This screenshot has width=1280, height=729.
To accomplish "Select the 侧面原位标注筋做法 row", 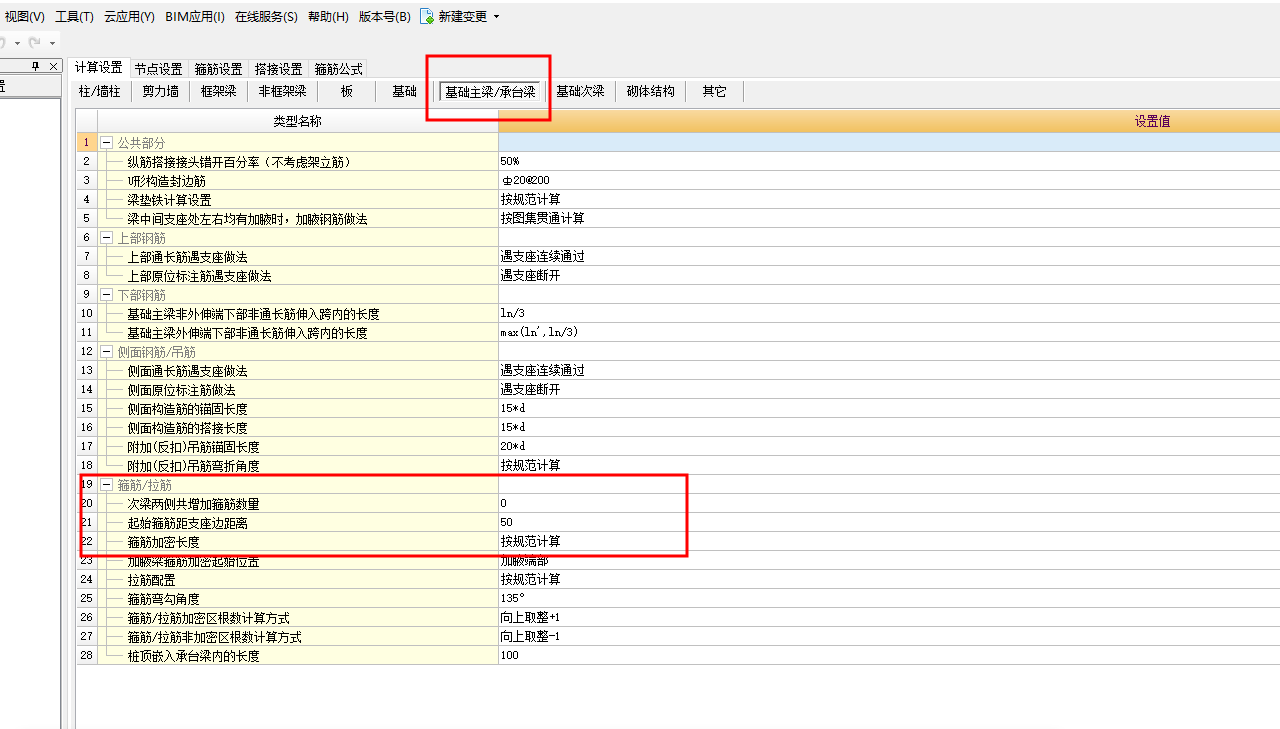I will [678, 389].
